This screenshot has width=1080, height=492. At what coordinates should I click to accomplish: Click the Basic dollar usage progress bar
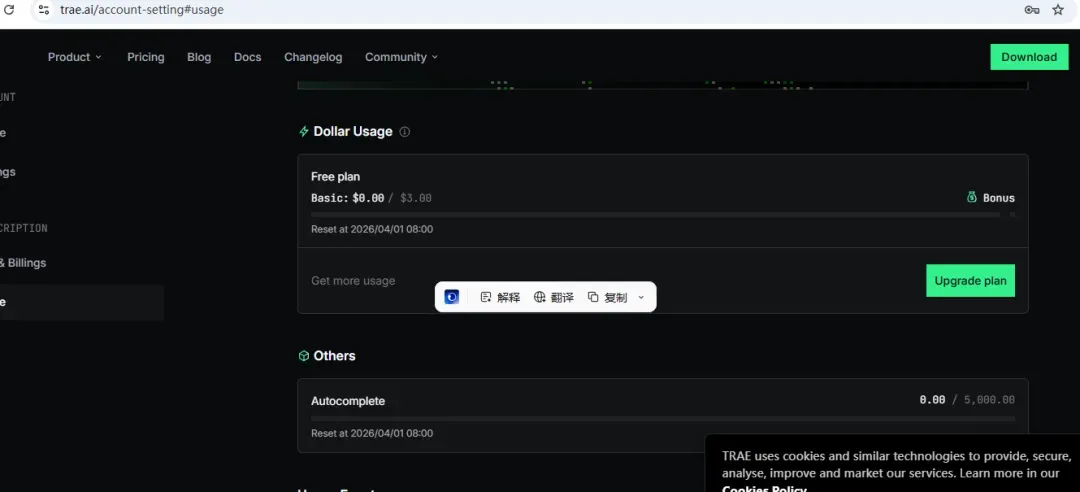coord(655,215)
